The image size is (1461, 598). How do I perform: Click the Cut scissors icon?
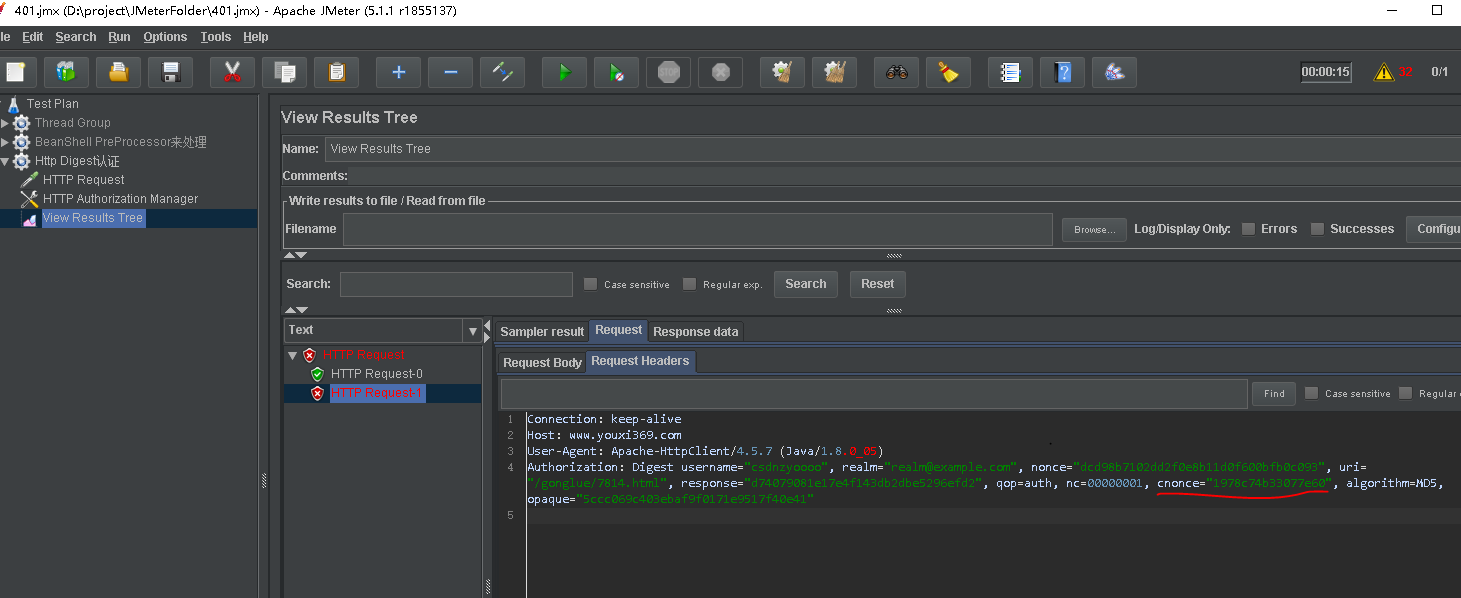(x=232, y=72)
